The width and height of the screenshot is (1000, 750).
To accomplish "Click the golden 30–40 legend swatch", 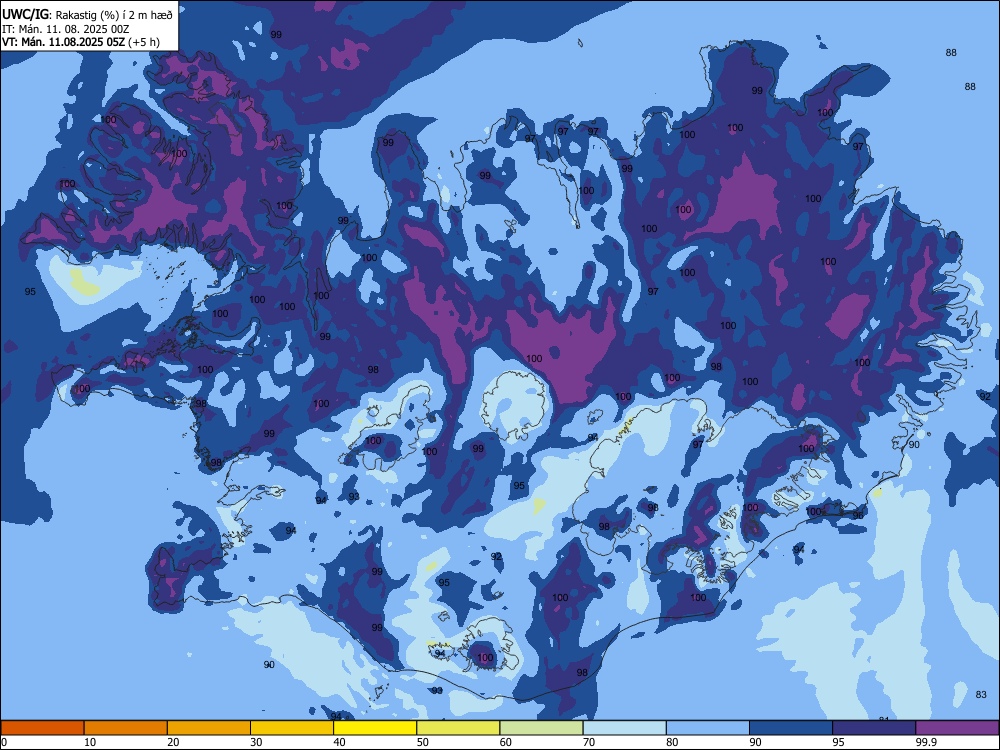I will (x=292, y=728).
